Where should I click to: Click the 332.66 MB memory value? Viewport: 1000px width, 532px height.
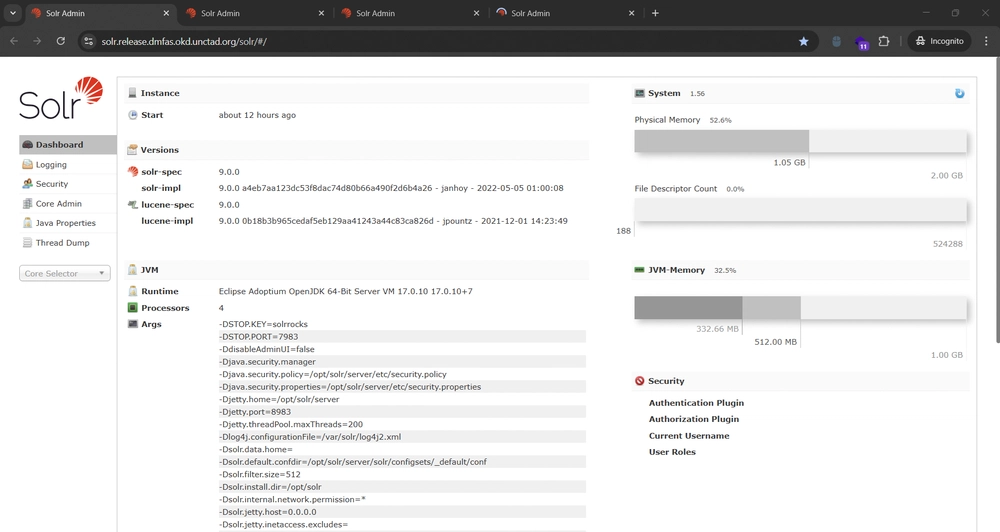tap(717, 329)
